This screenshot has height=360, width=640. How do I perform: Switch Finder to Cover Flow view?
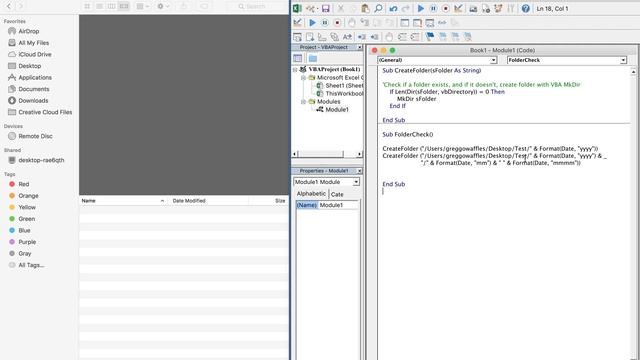(124, 6)
